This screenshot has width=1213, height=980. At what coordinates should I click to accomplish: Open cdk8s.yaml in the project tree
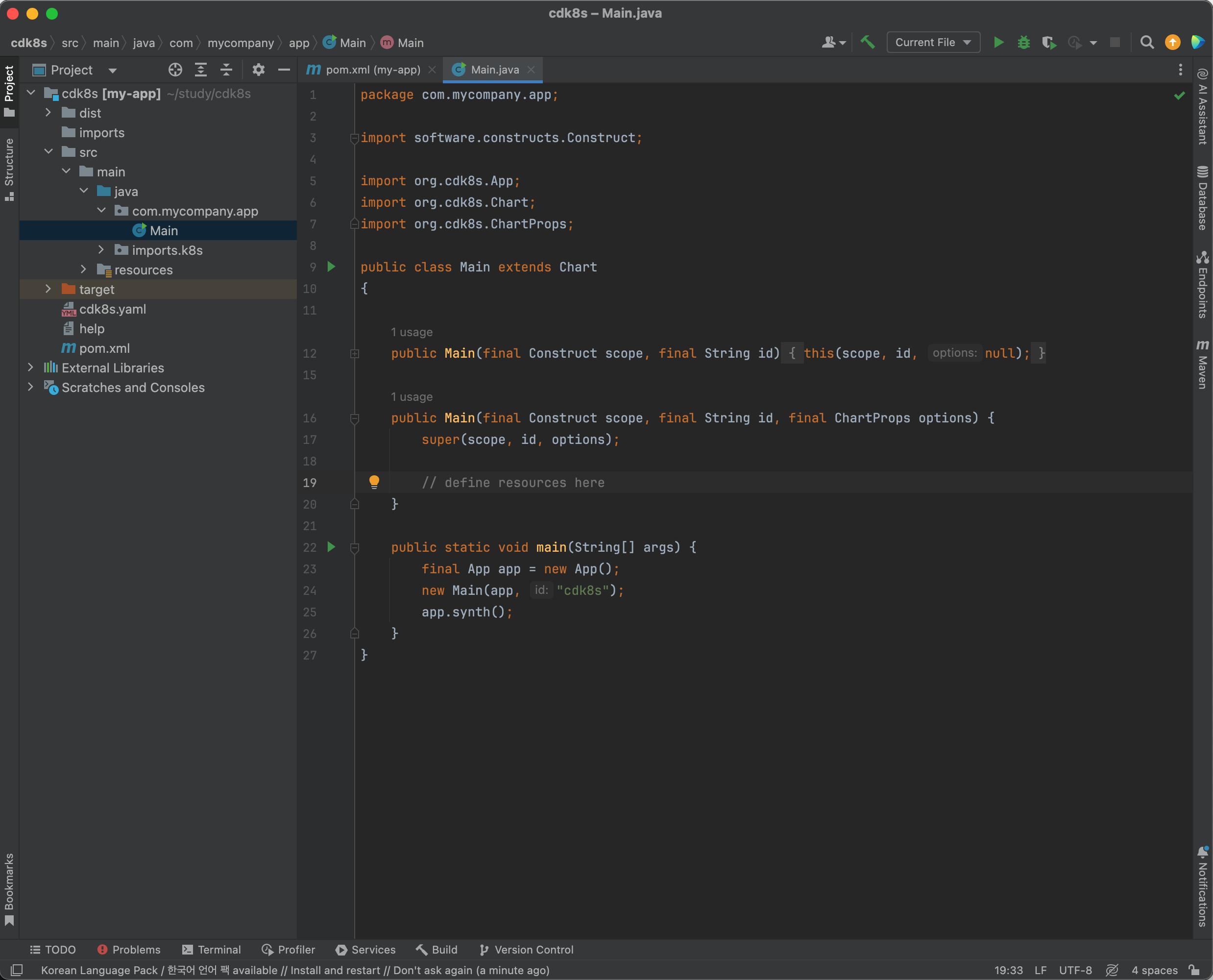pos(112,309)
